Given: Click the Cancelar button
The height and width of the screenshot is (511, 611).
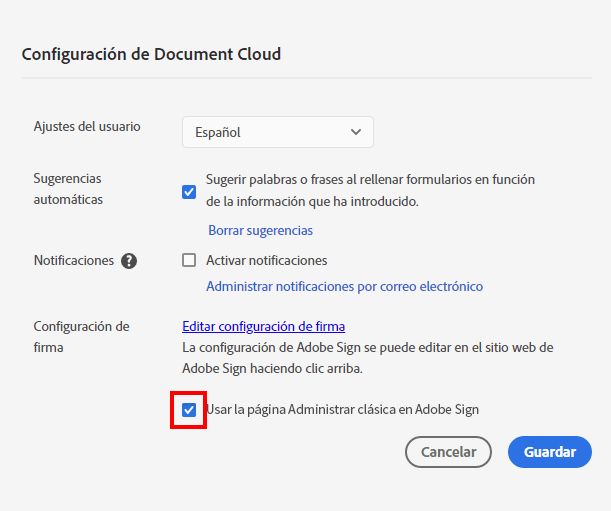Looking at the screenshot, I should [448, 452].
